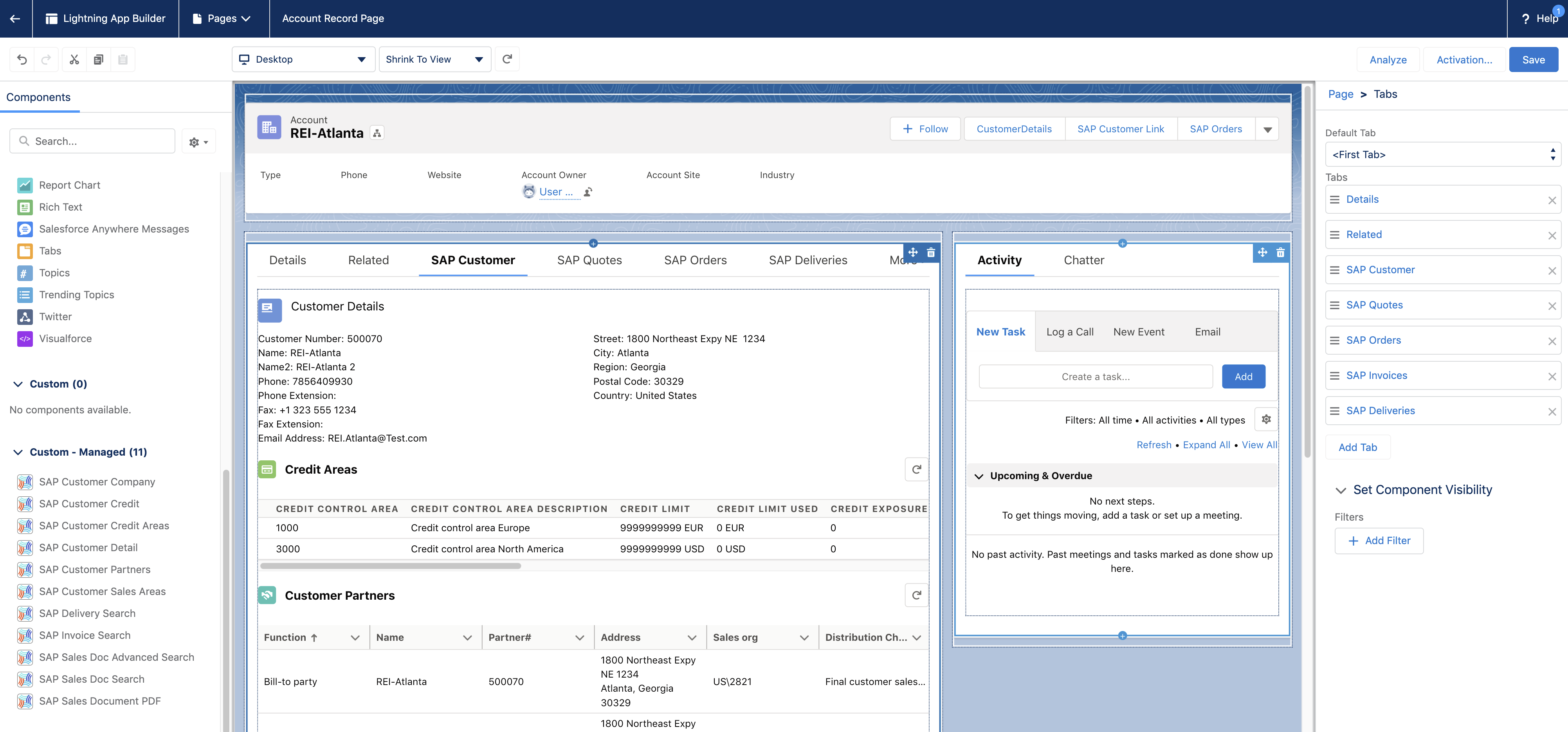Select the Log a Call tab
This screenshot has height=732, width=1568.
click(x=1069, y=332)
